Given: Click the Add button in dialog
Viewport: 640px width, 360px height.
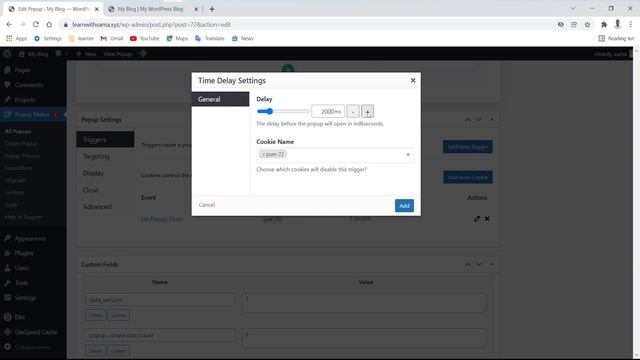Looking at the screenshot, I should (404, 206).
